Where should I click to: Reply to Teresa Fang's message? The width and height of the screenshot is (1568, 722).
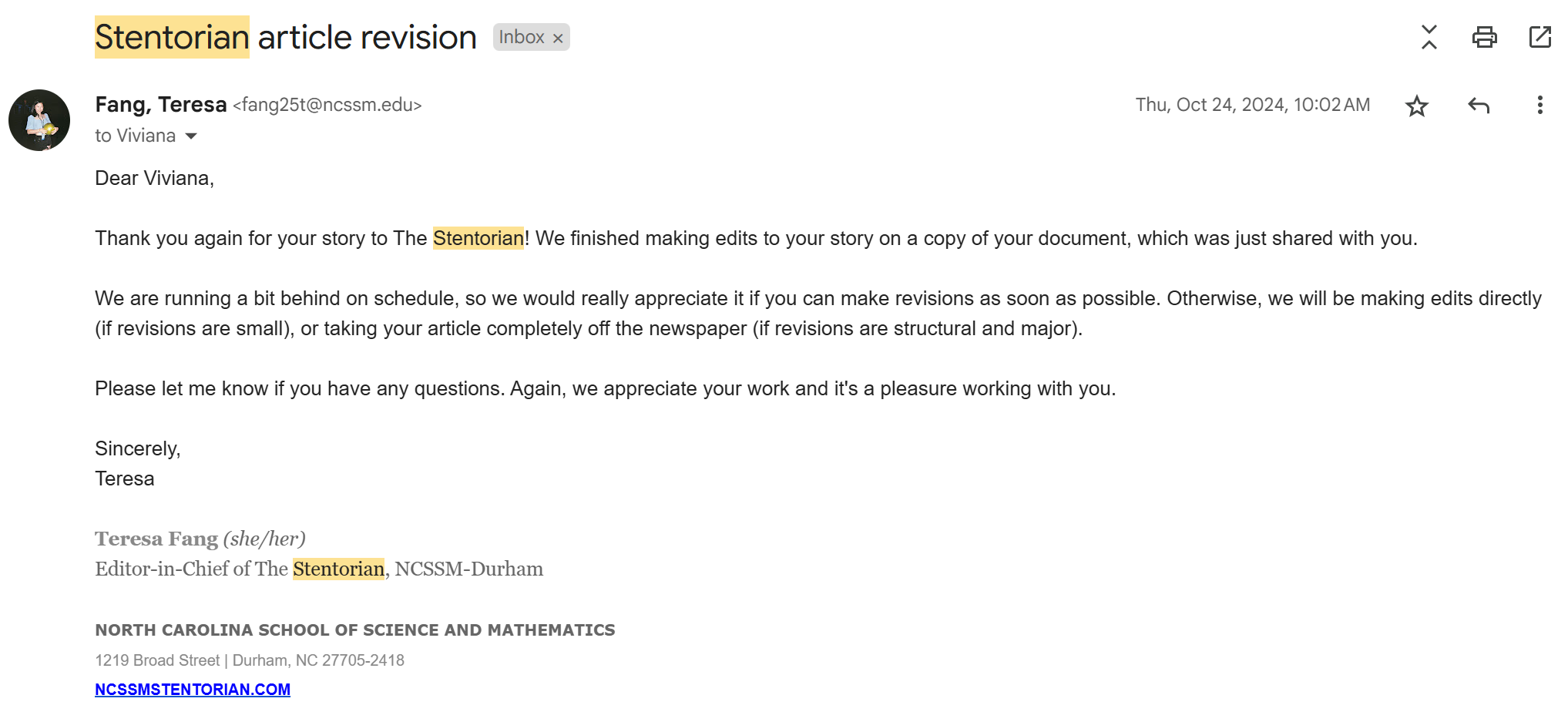click(1478, 106)
